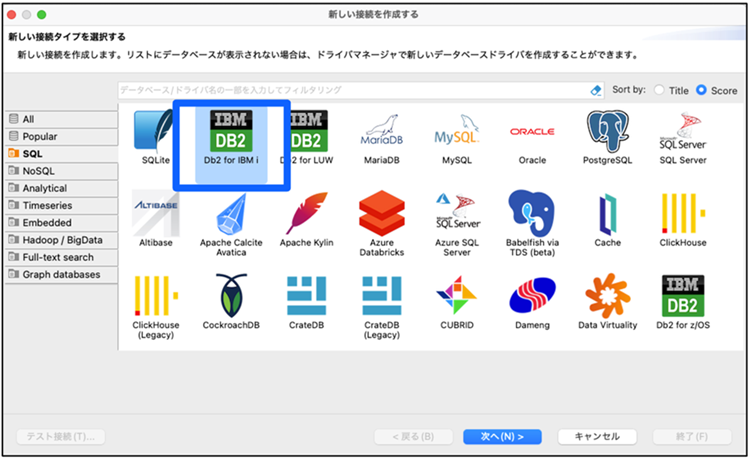Viewport: 750px width, 459px height.
Task: Switch to the NoSQL category
Action: point(40,171)
